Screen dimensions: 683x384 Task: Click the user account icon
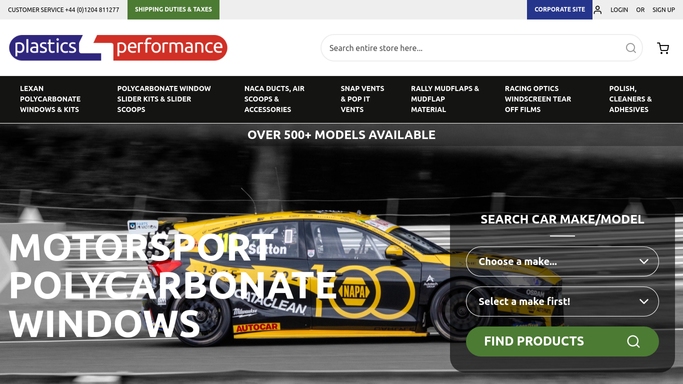coord(598,10)
